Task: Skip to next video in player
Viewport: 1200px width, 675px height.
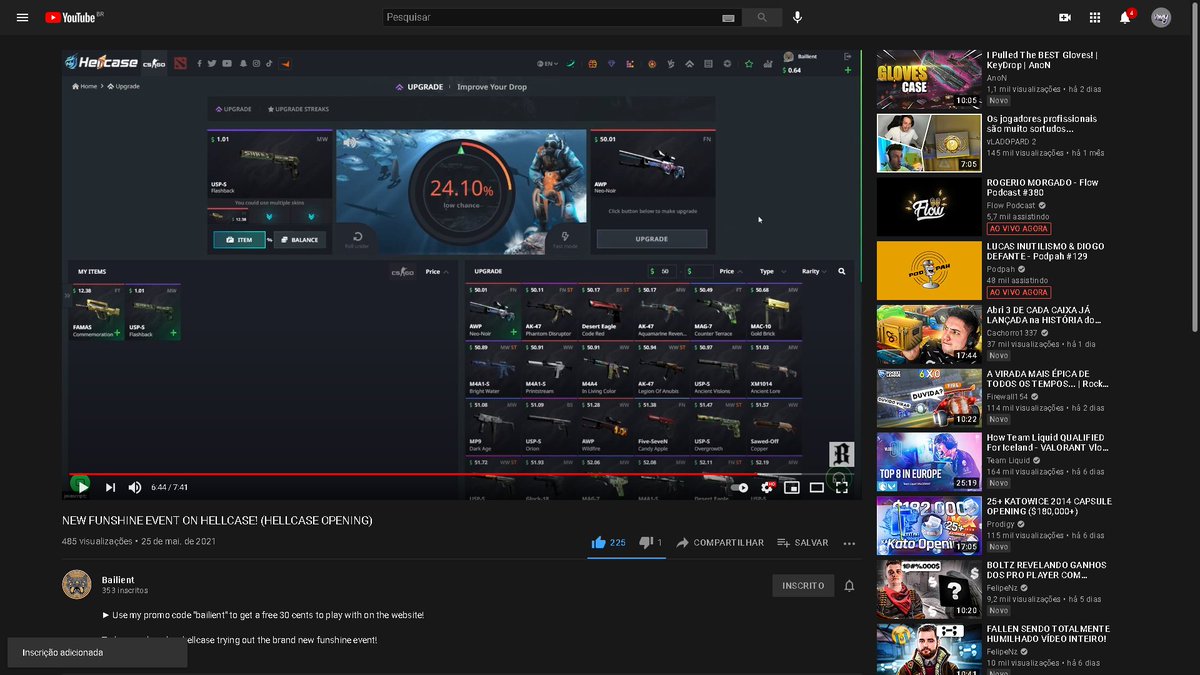Action: (110, 487)
